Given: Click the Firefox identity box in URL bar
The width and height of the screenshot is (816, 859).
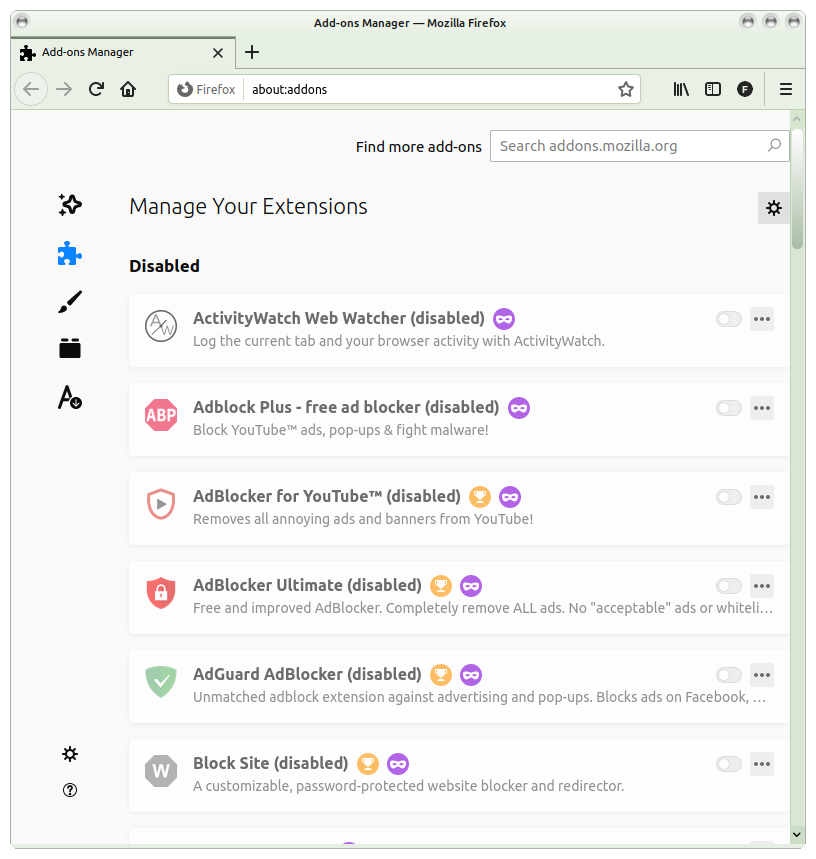Looking at the screenshot, I should click(x=206, y=89).
